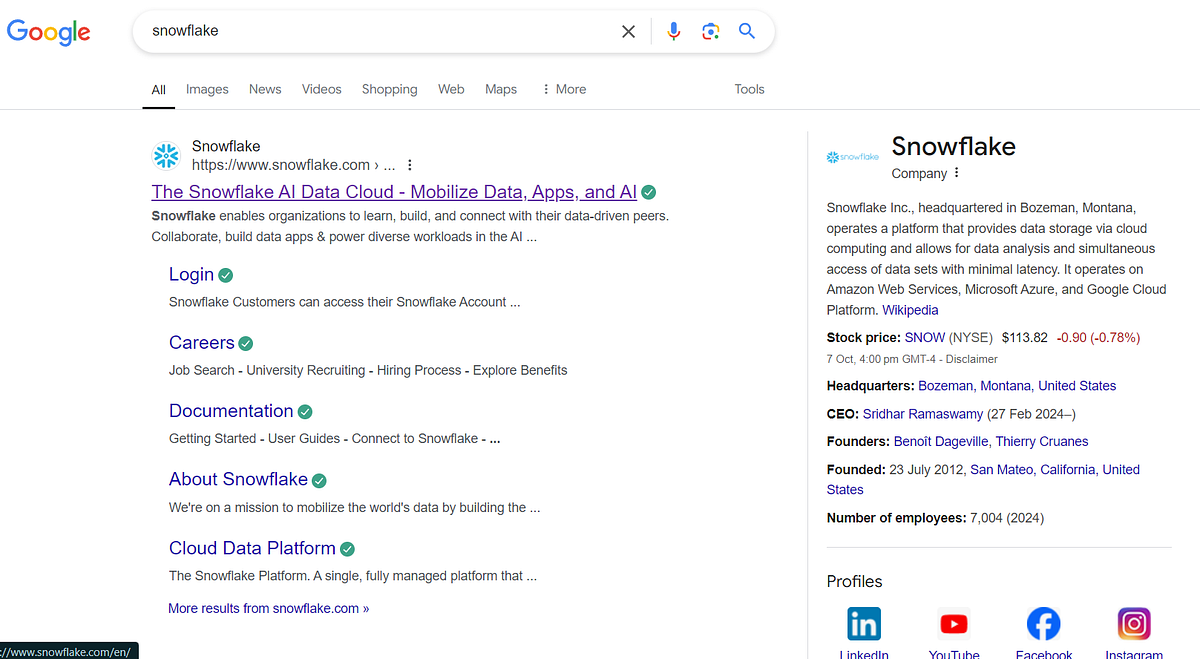Clear the search query with the X icon
The image size is (1200, 659).
point(628,31)
